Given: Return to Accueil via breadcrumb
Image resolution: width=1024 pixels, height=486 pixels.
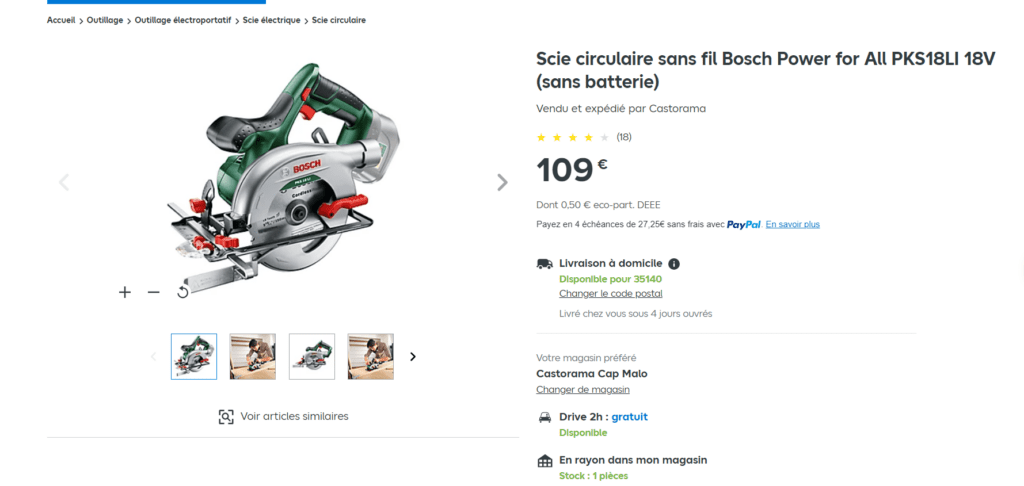Looking at the screenshot, I should [x=61, y=20].
